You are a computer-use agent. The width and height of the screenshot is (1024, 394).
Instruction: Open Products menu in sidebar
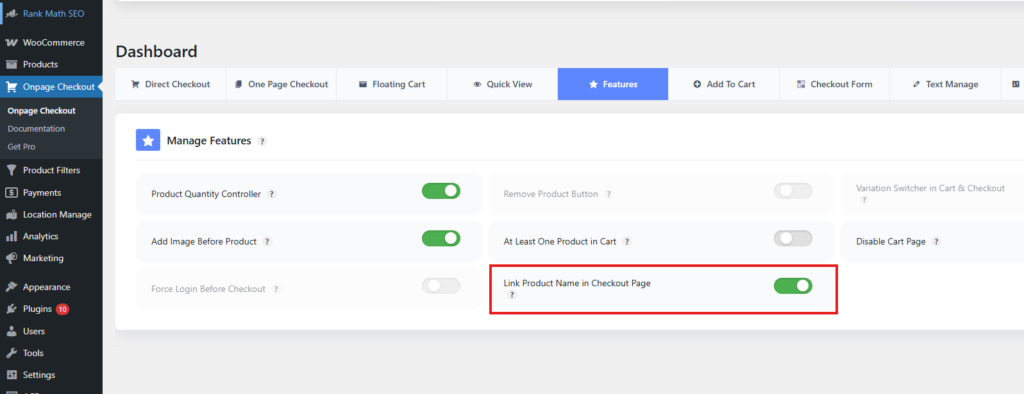point(51,65)
